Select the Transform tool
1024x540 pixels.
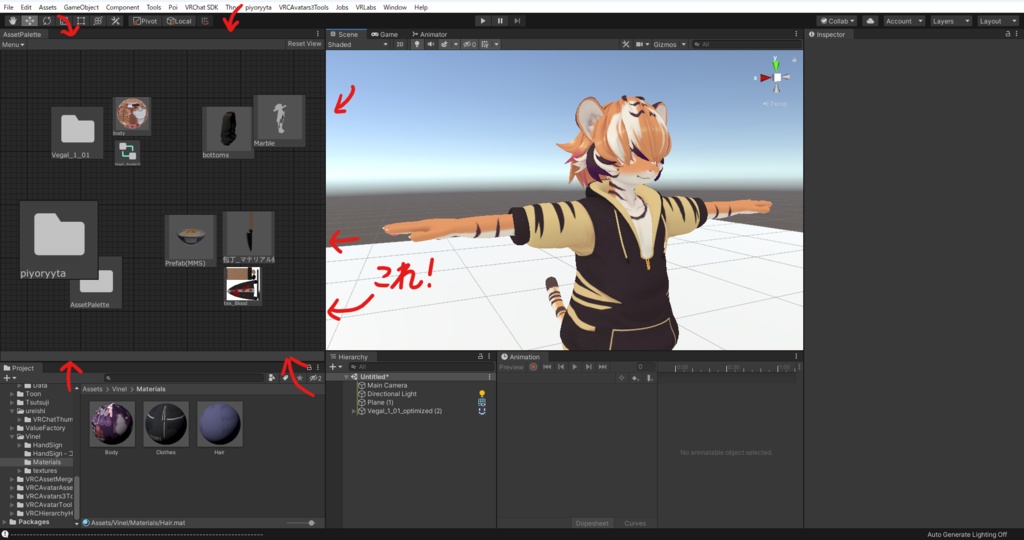click(x=98, y=21)
